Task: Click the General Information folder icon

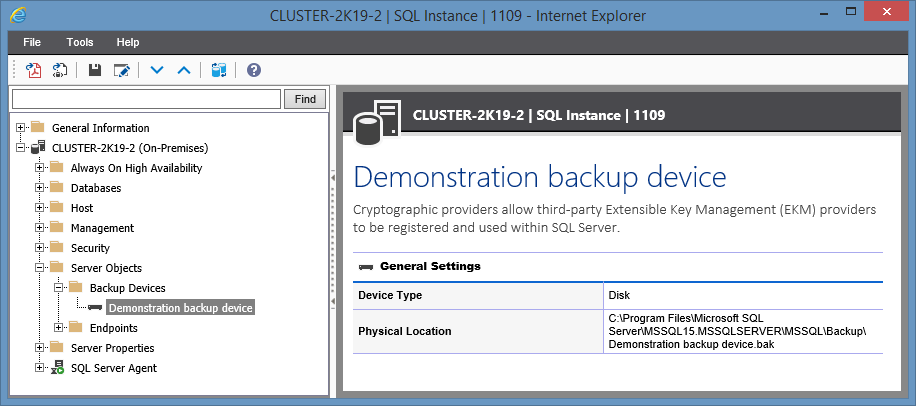Action: click(38, 127)
